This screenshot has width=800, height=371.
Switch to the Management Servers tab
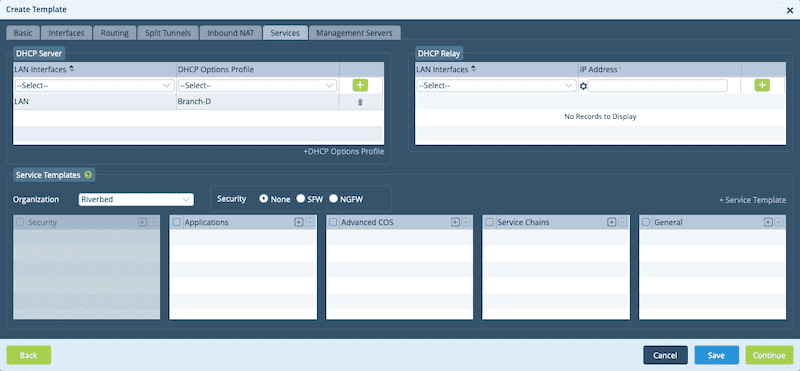point(355,33)
